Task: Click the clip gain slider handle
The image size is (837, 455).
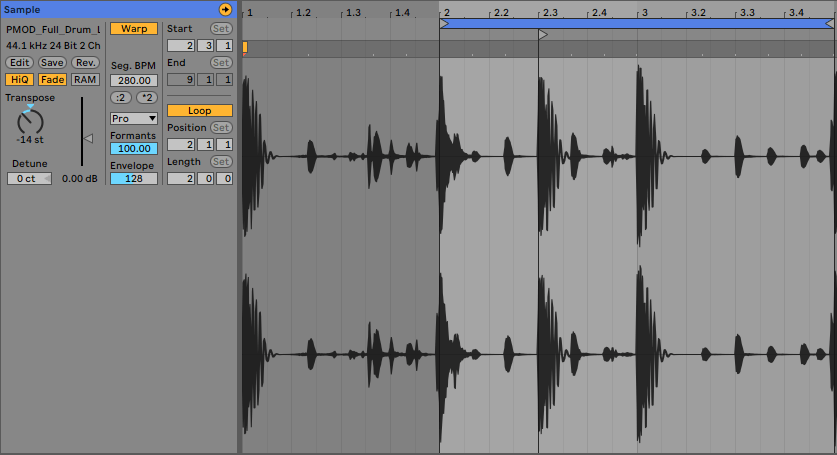Action: tap(88, 138)
